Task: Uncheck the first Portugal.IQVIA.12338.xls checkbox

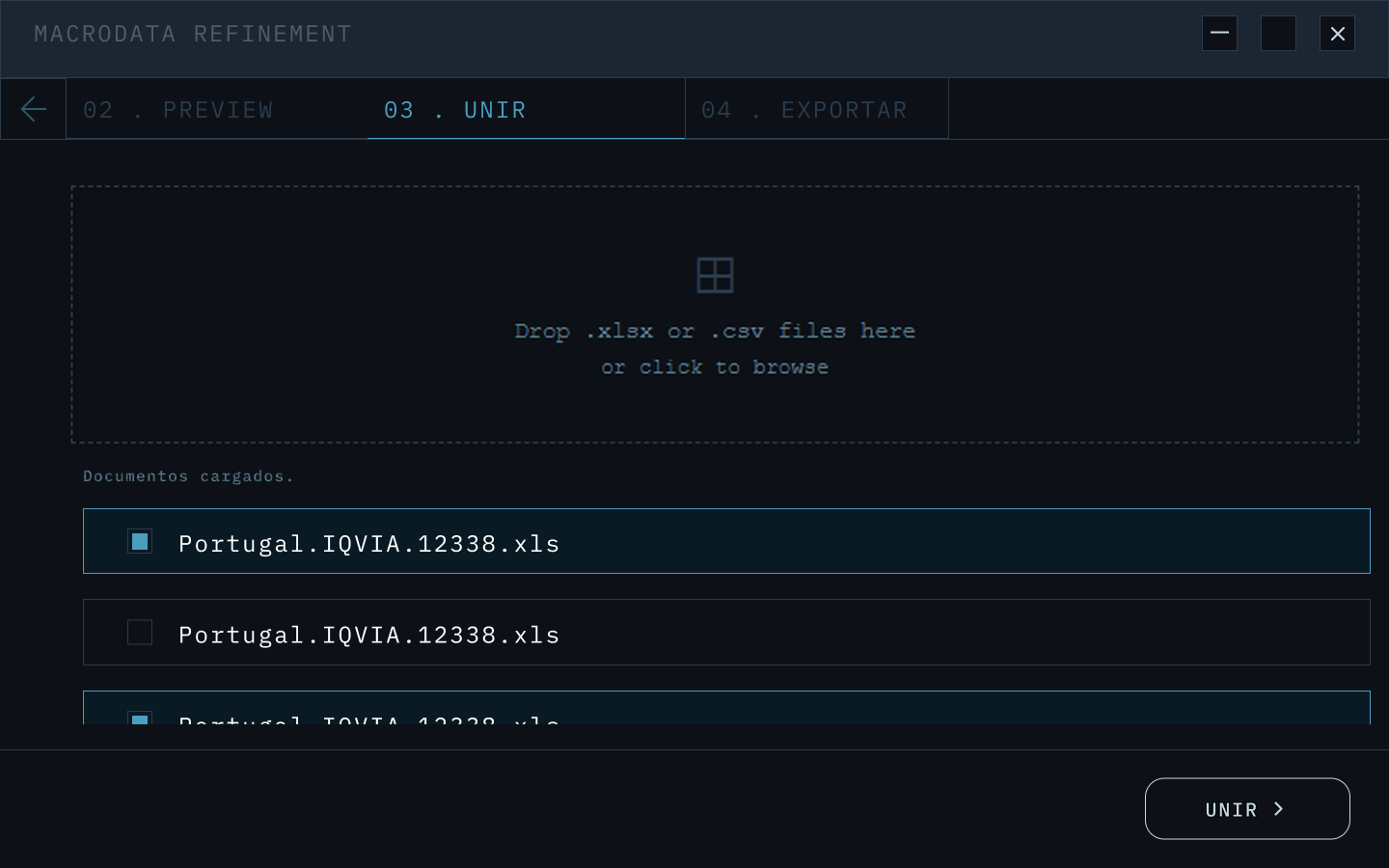Action: pos(140,541)
